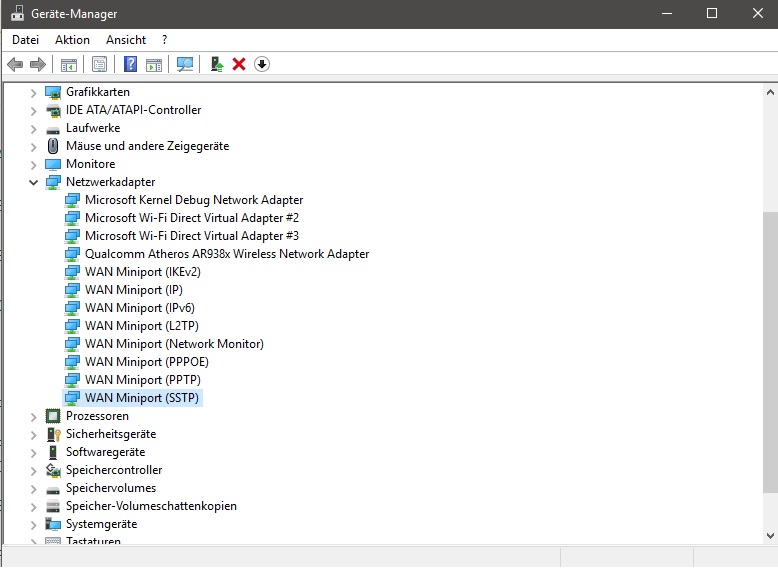Expand the Monitore node
This screenshot has height=569, width=778.
point(33,165)
